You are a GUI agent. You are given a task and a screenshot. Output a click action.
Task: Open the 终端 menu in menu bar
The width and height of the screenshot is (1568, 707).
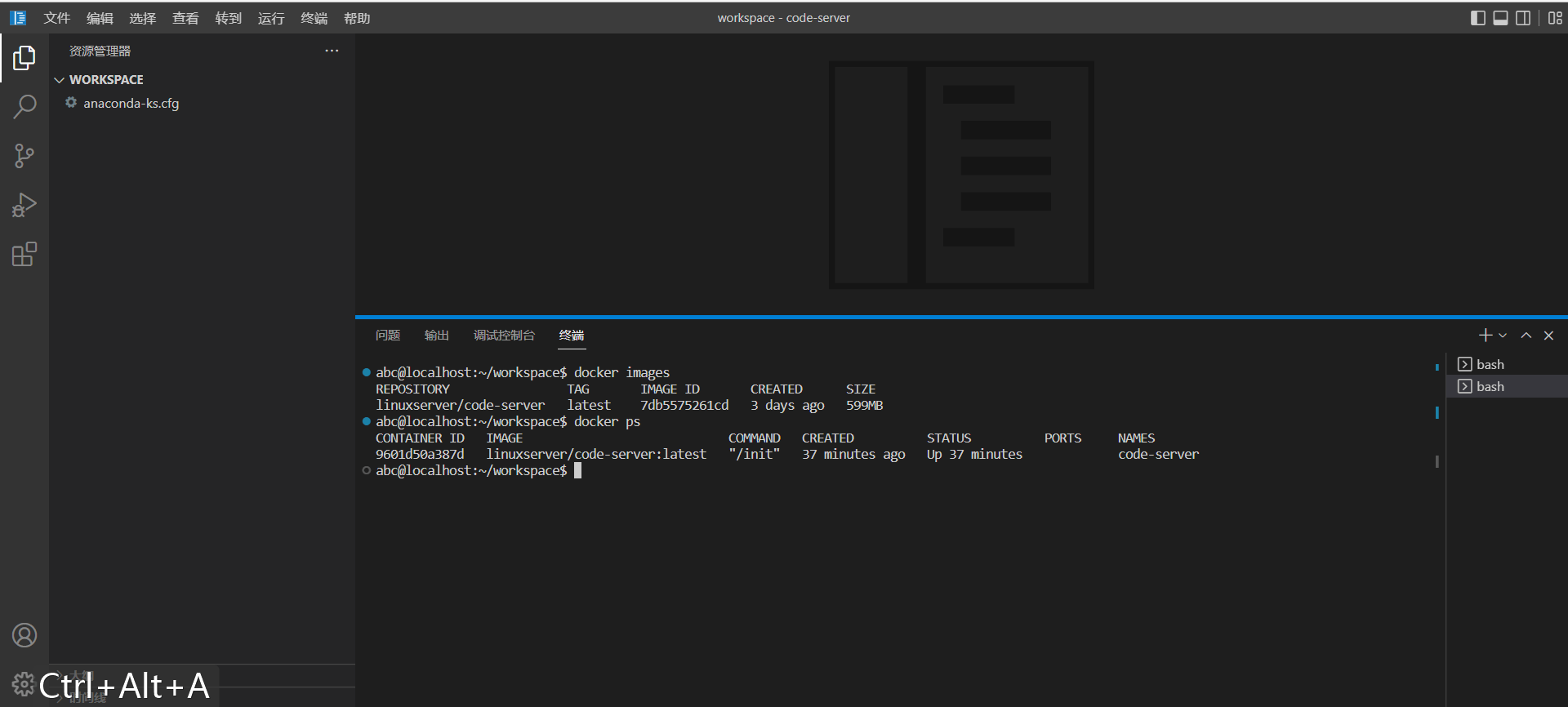tap(314, 18)
